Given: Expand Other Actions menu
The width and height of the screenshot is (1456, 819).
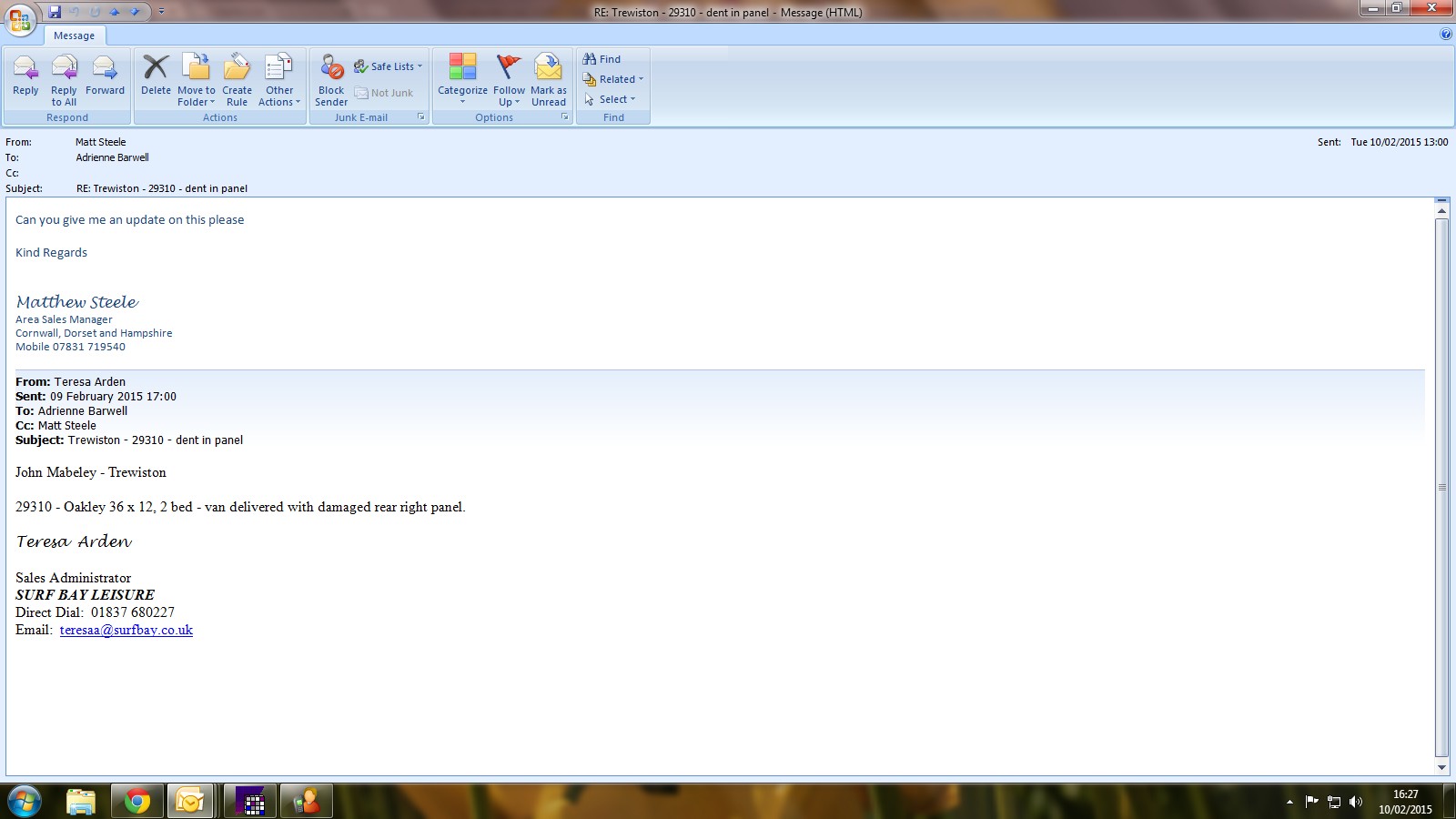Looking at the screenshot, I should (x=279, y=80).
